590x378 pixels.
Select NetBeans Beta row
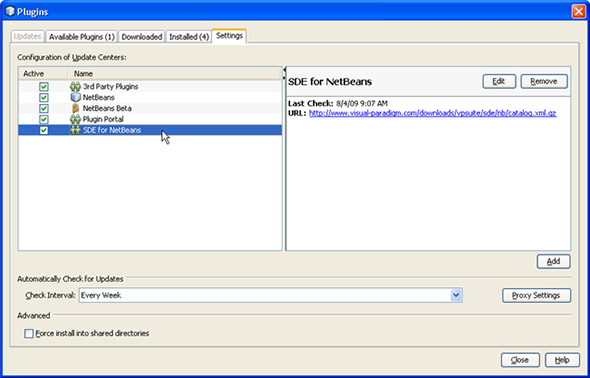150,108
